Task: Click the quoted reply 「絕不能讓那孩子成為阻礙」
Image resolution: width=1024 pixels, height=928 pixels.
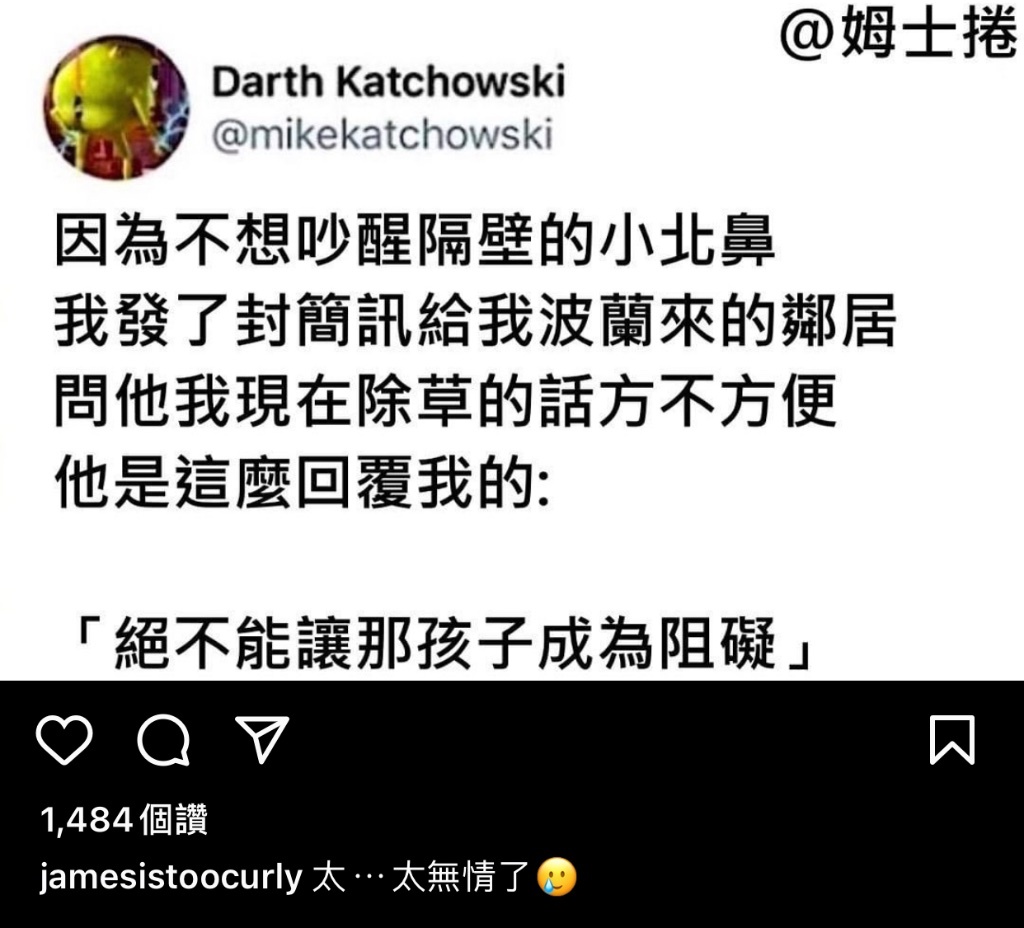Action: (x=444, y=643)
